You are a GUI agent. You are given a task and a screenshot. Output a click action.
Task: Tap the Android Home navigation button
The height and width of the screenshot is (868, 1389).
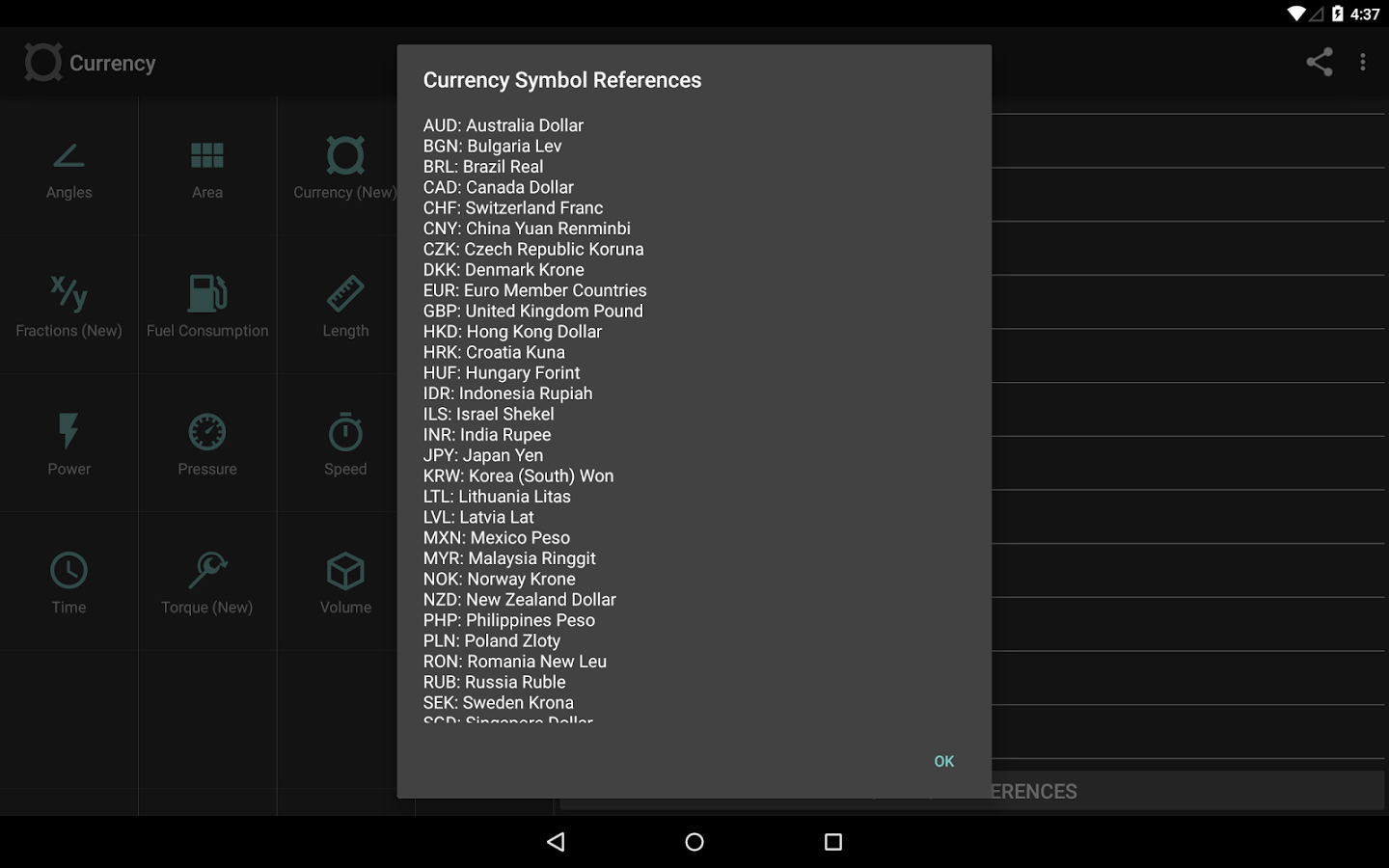point(694,842)
